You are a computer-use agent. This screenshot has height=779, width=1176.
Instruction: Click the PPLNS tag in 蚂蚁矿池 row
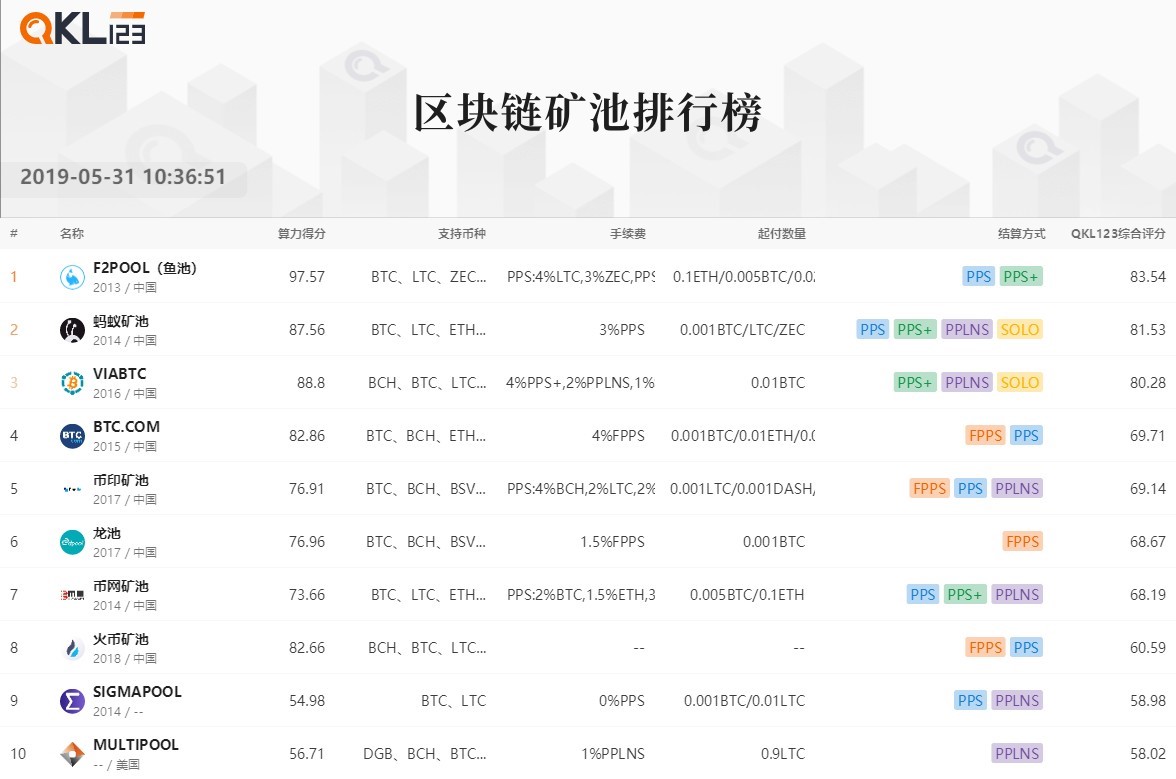[967, 330]
